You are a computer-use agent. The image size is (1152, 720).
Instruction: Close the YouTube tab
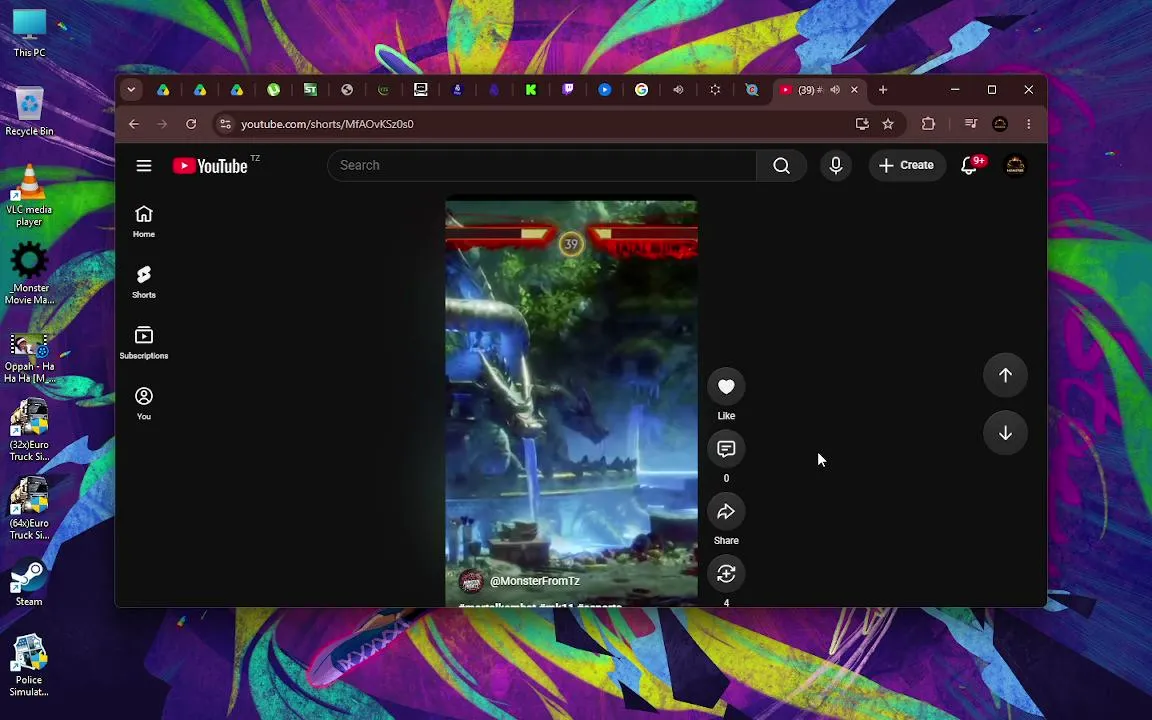coord(854,90)
